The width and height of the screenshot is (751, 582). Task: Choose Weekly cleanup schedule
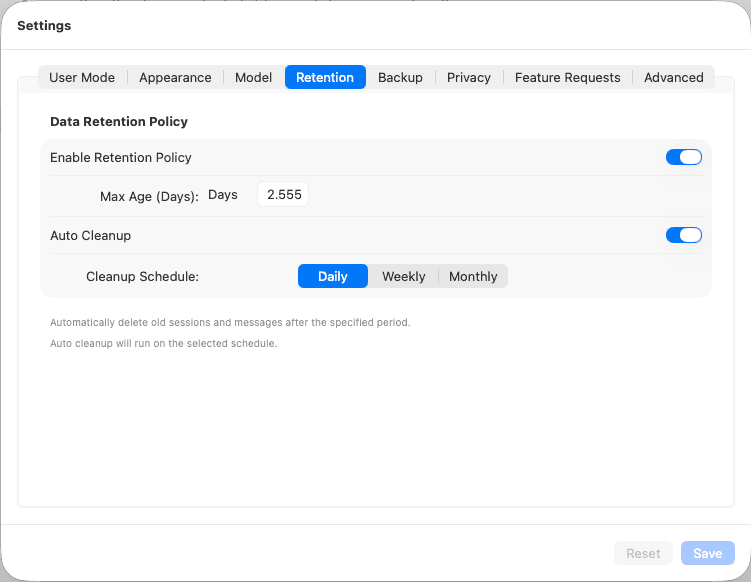pos(404,276)
